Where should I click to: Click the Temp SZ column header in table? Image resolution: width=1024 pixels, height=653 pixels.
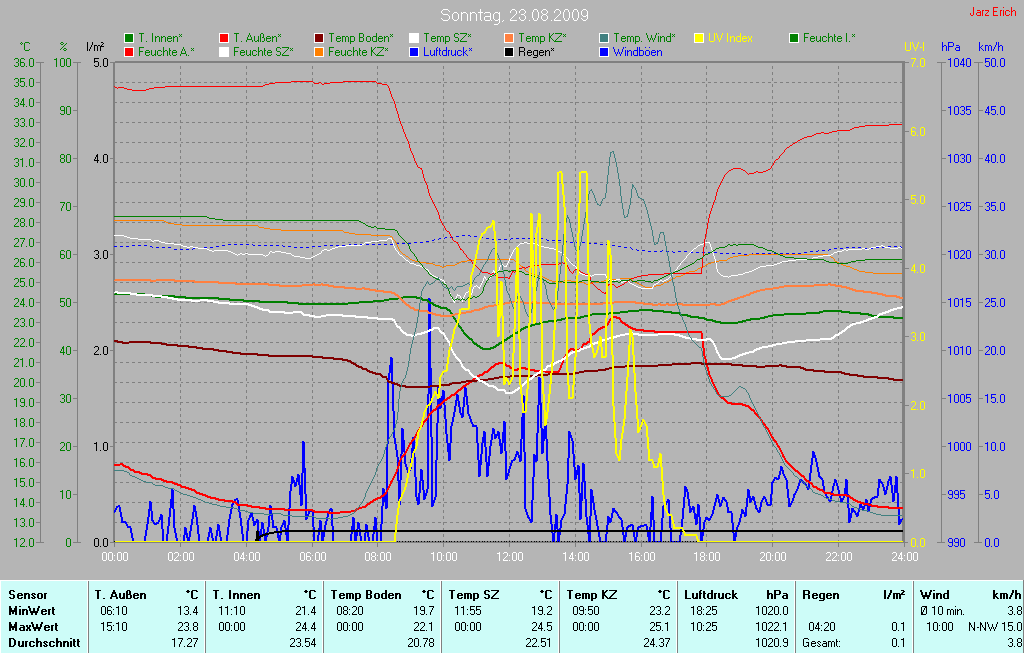click(473, 595)
